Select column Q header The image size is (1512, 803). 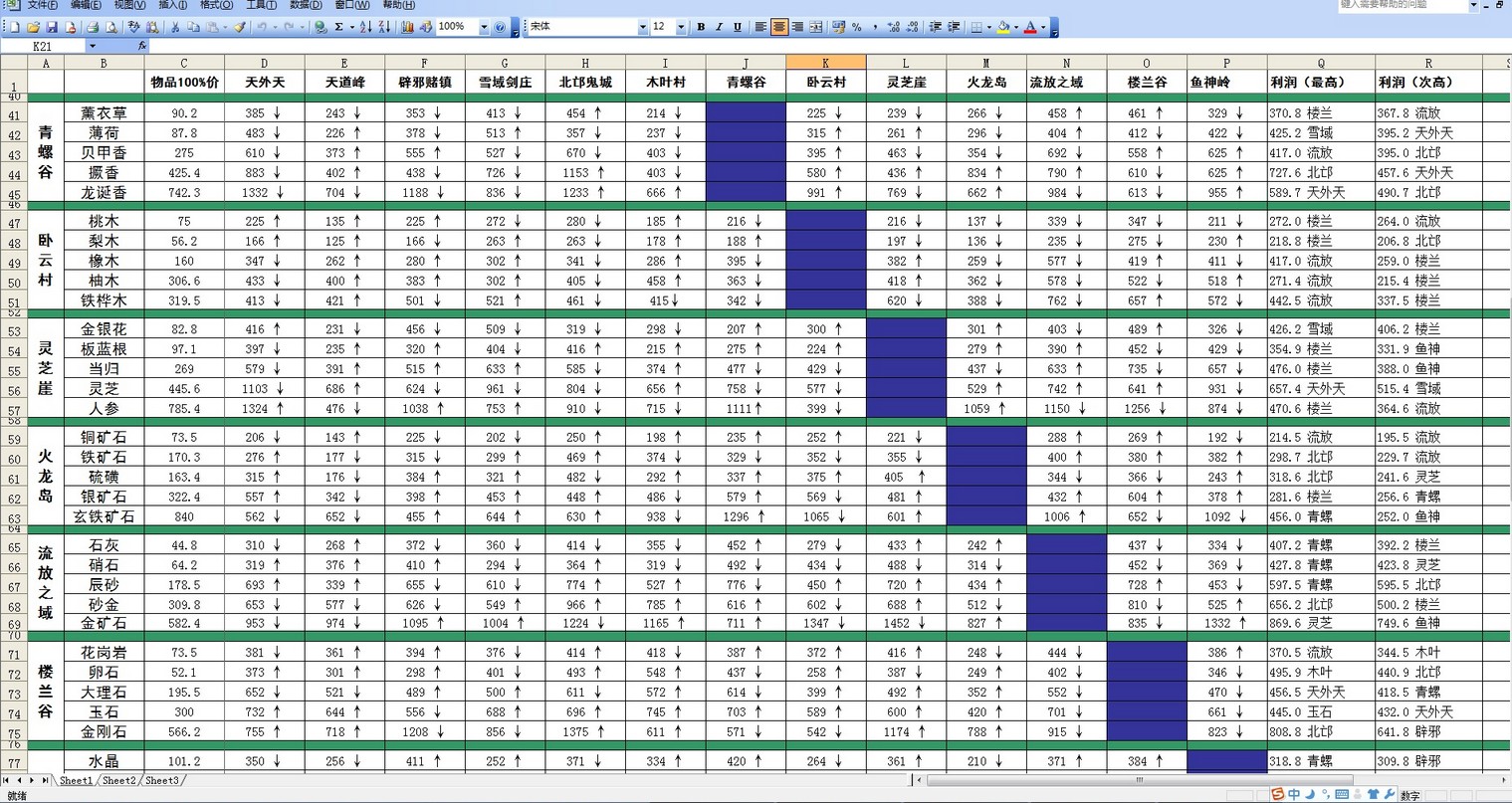click(x=1321, y=63)
